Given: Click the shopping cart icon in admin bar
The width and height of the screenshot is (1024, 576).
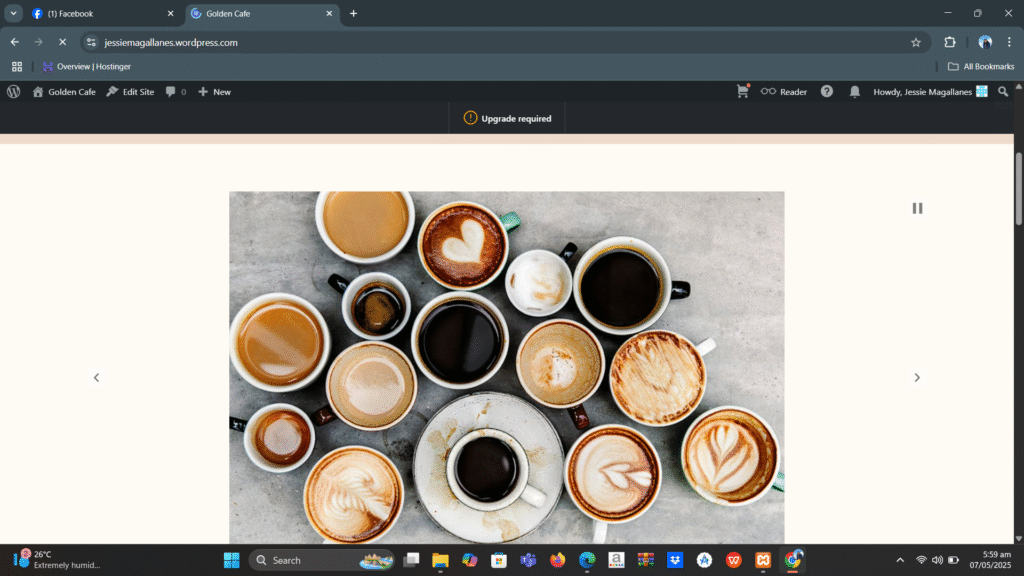Looking at the screenshot, I should point(742,91).
